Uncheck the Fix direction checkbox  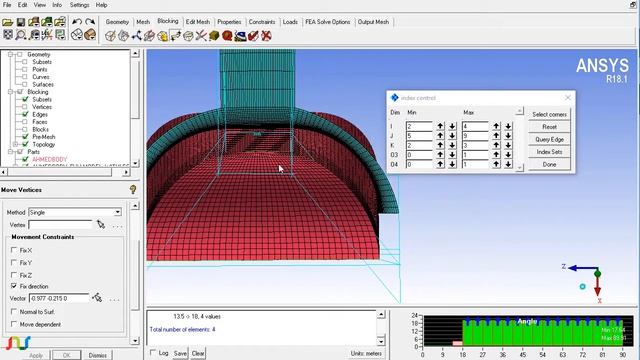click(x=13, y=286)
